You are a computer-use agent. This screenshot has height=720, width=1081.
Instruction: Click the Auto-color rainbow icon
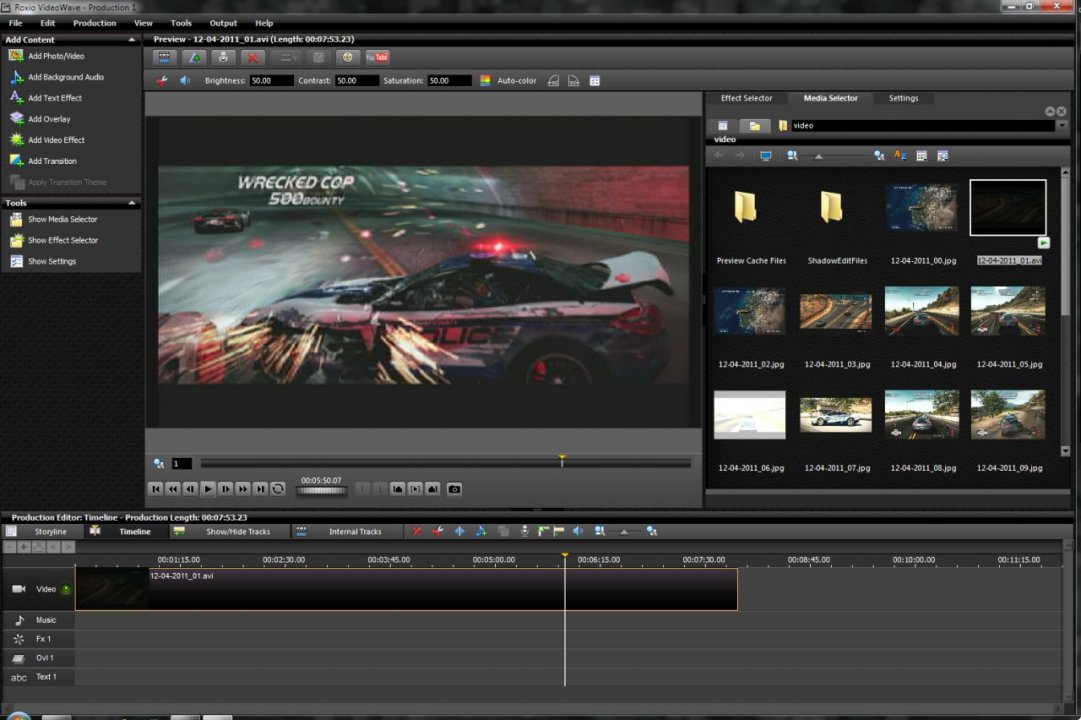click(x=485, y=81)
